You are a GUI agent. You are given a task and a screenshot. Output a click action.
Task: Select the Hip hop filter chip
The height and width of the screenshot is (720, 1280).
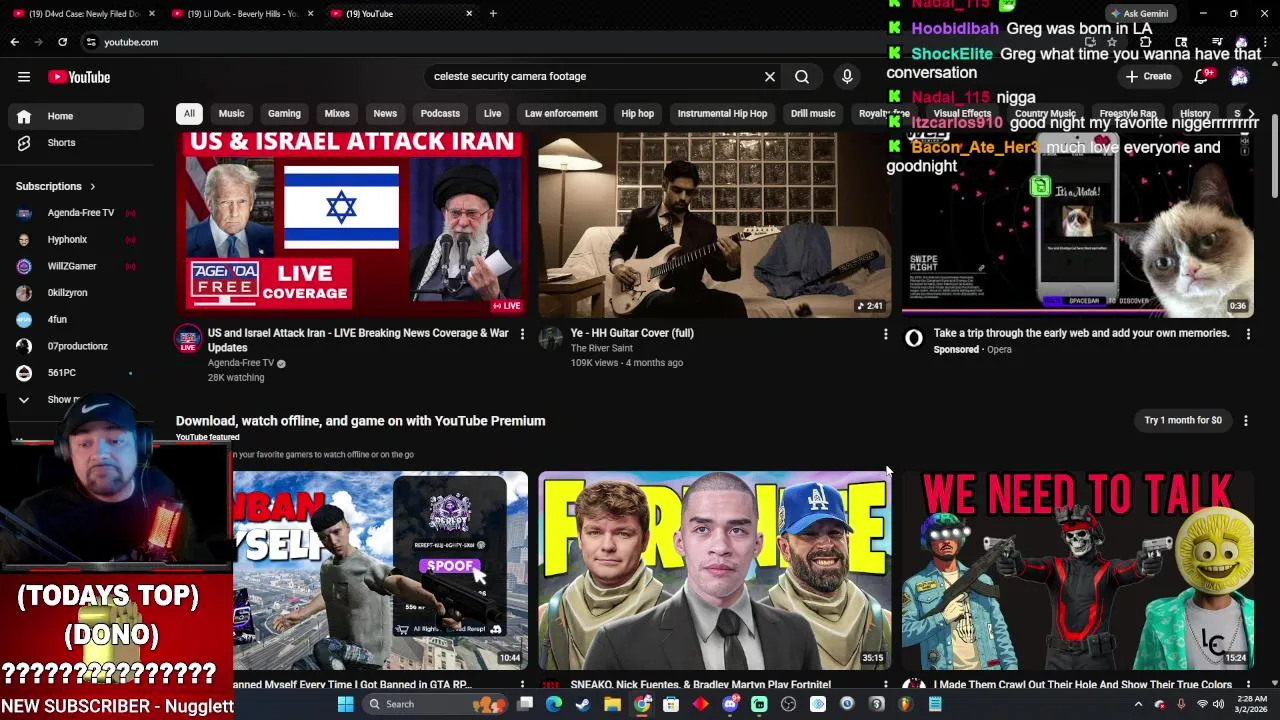pyautogui.click(x=638, y=114)
